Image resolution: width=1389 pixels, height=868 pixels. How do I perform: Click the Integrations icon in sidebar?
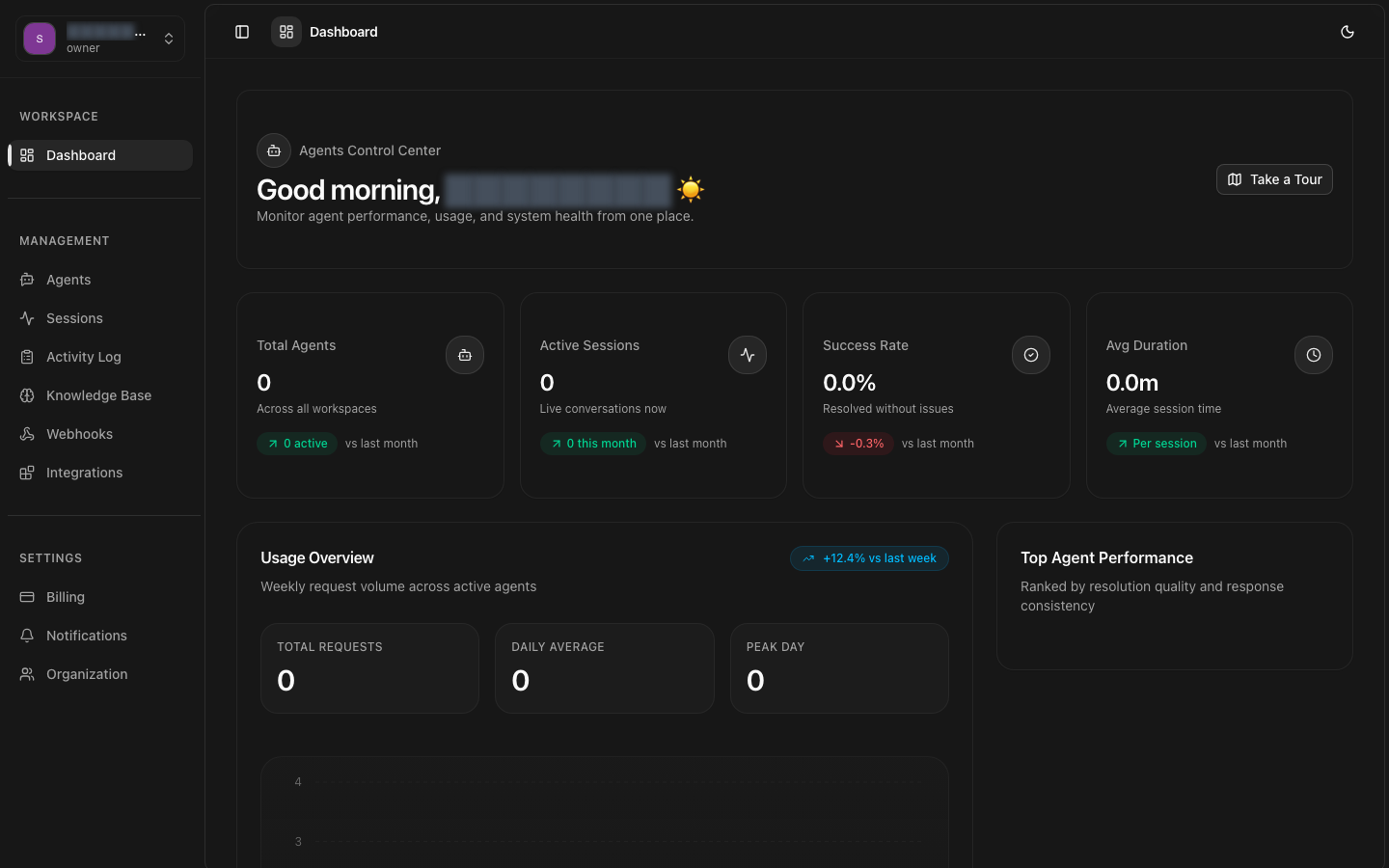pos(27,473)
